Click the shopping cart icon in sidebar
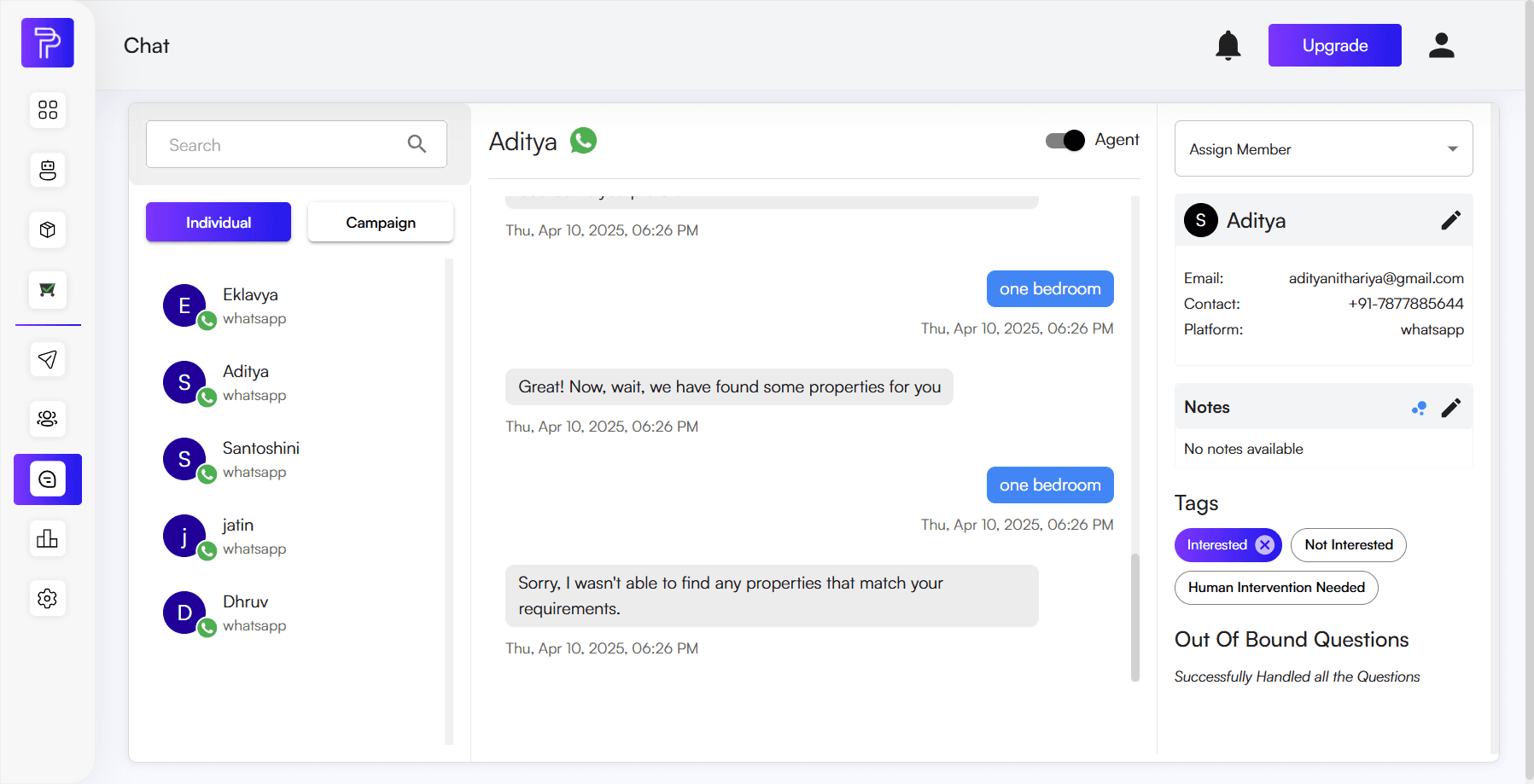This screenshot has height=784, width=1534. coord(47,290)
